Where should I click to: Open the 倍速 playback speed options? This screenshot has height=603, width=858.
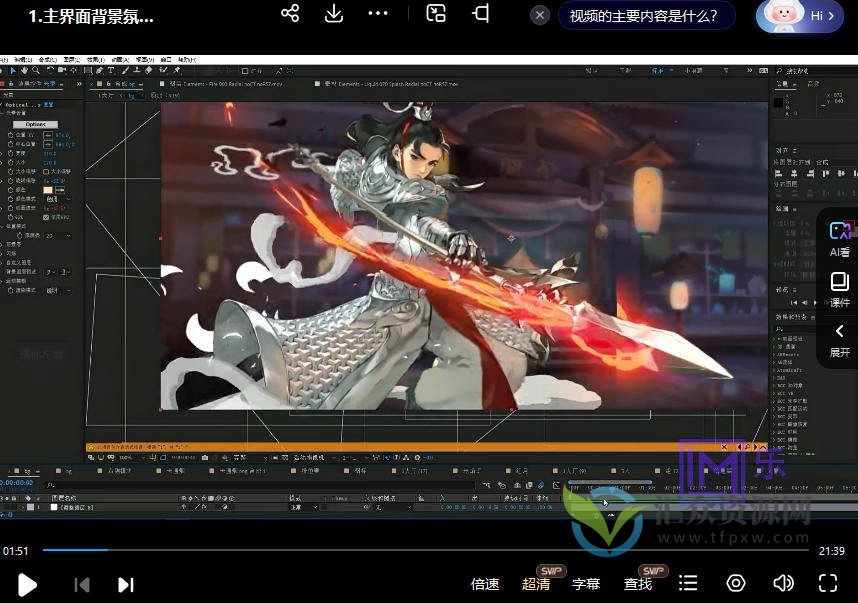point(485,584)
